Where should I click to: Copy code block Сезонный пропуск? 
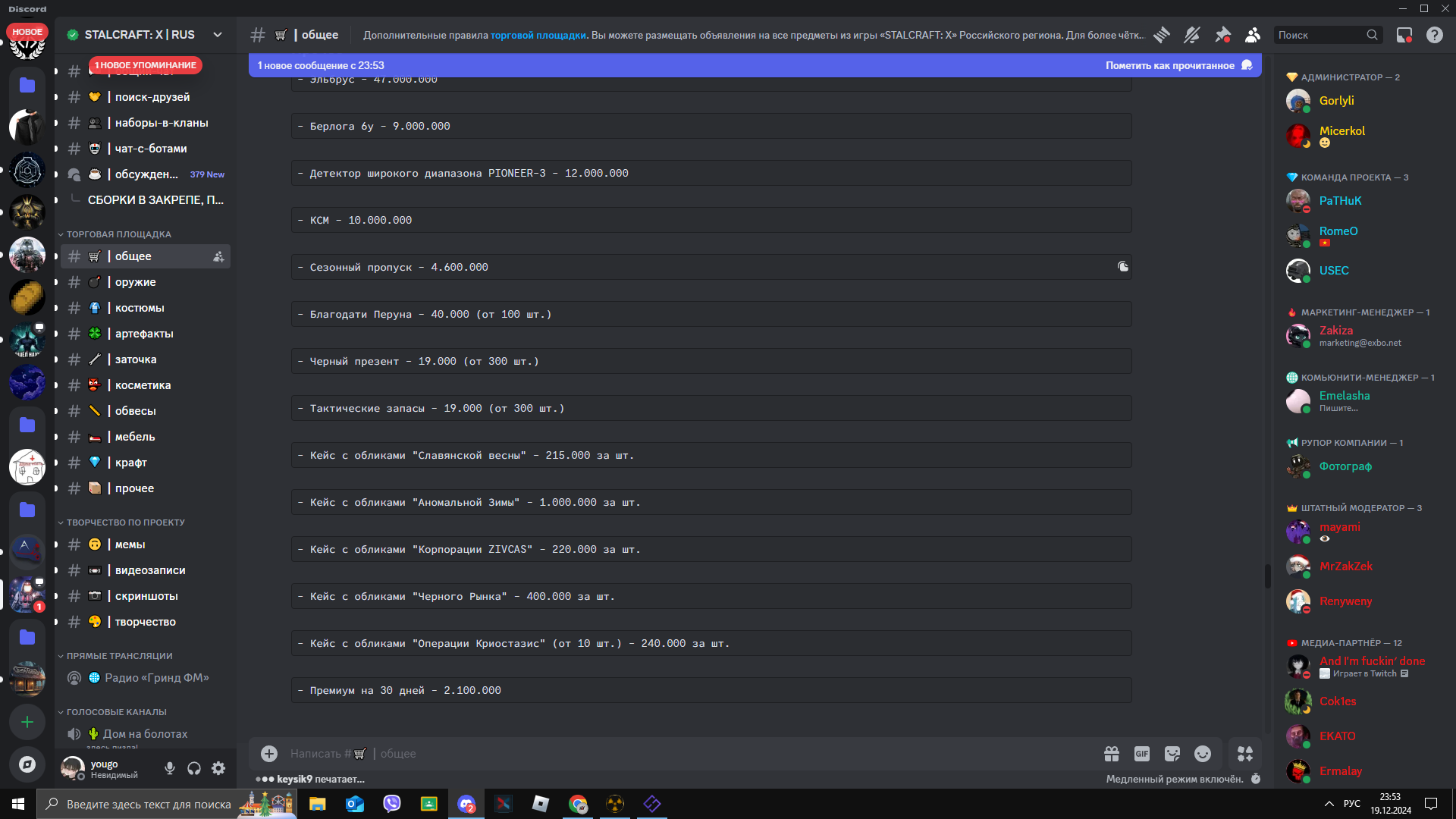(1123, 267)
